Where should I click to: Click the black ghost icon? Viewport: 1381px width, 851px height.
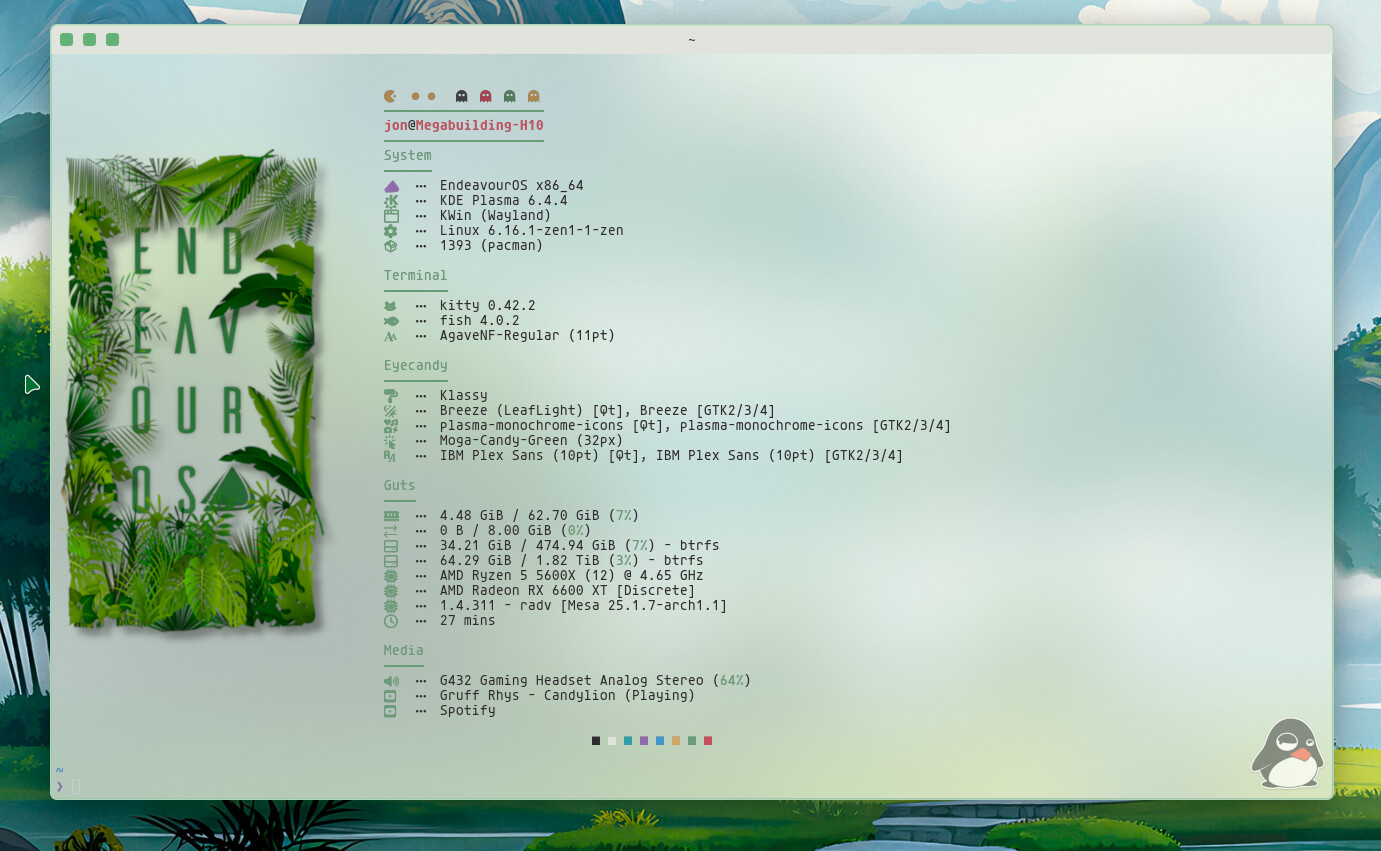(461, 96)
